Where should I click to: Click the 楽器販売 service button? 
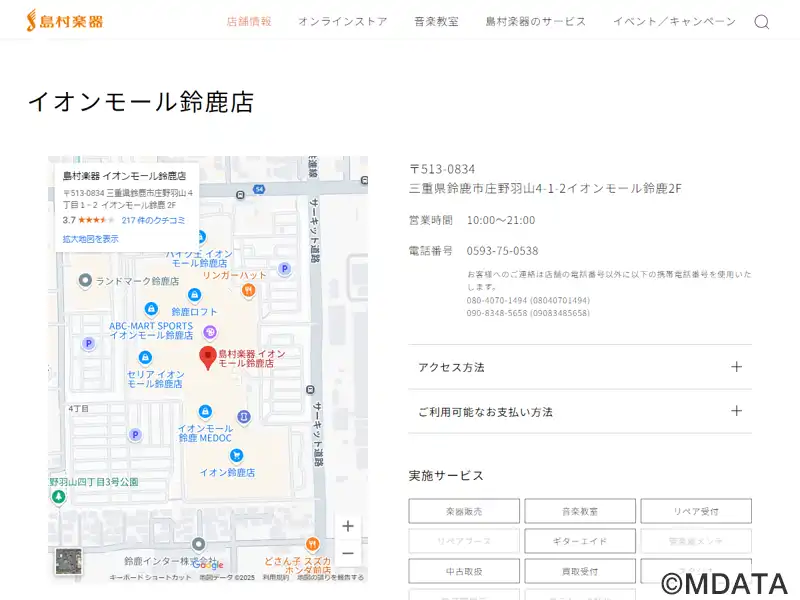point(464,511)
